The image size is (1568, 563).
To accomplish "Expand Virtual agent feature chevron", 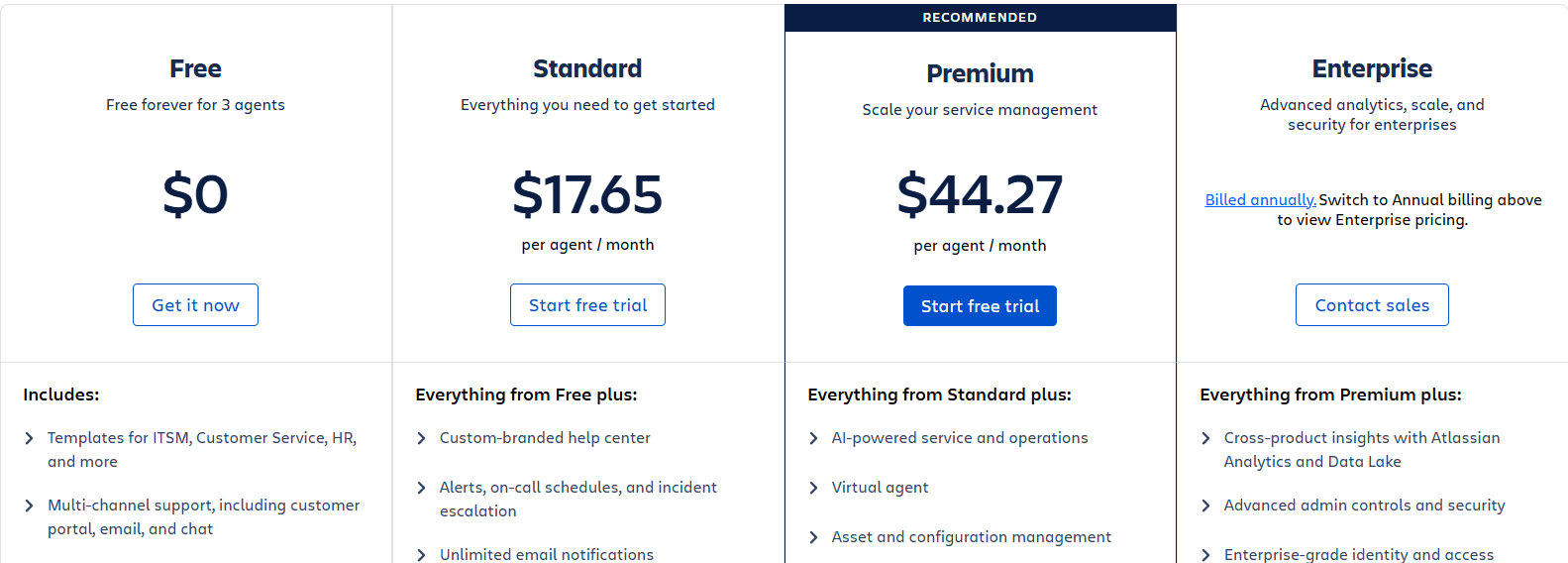I will click(813, 488).
